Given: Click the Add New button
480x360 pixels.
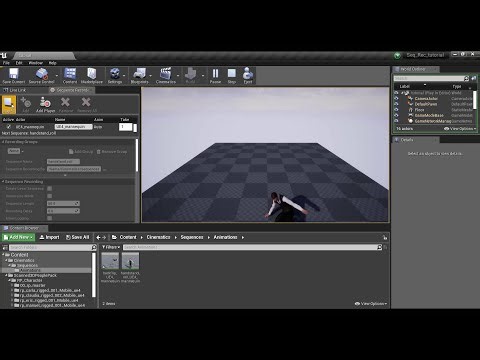Looking at the screenshot, I should [x=18, y=237].
